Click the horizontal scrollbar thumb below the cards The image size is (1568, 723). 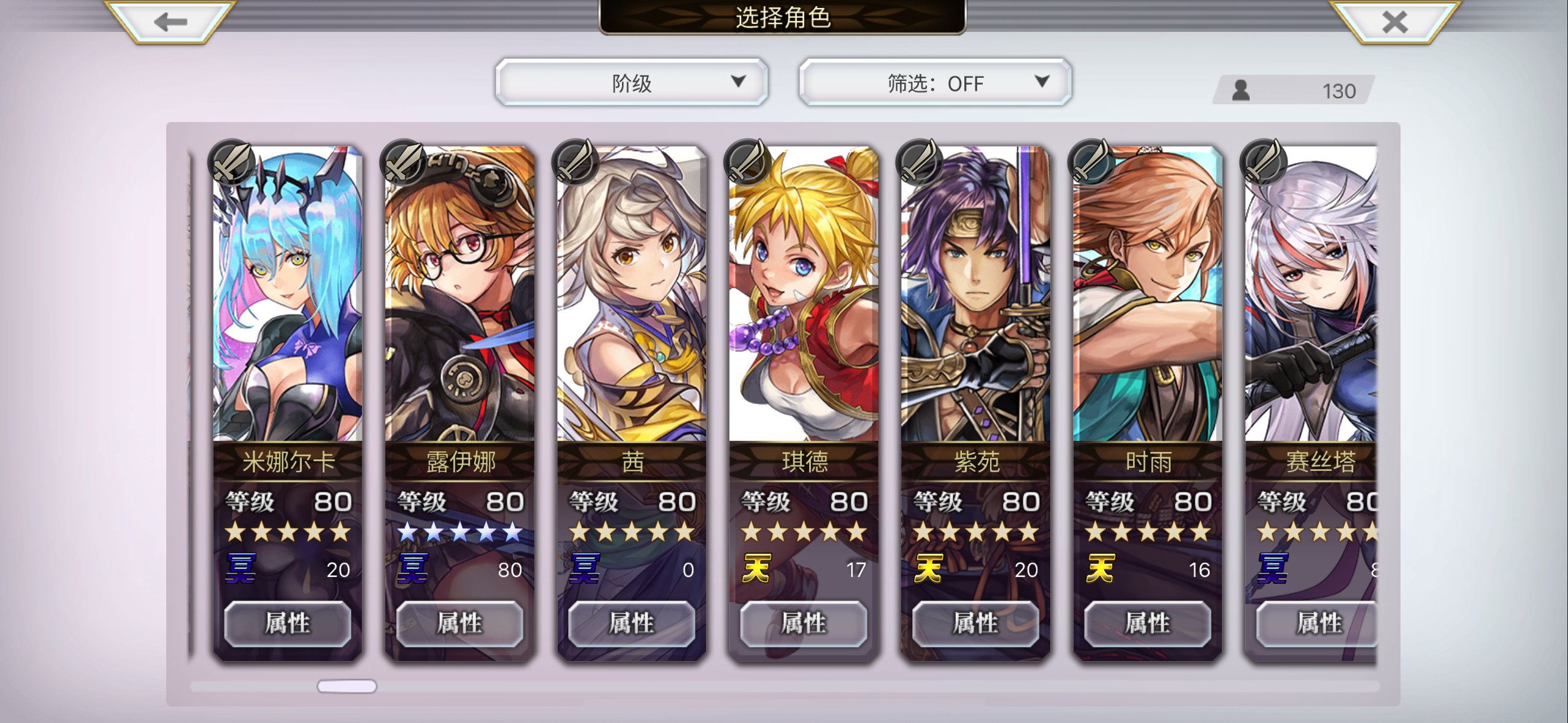point(347,686)
